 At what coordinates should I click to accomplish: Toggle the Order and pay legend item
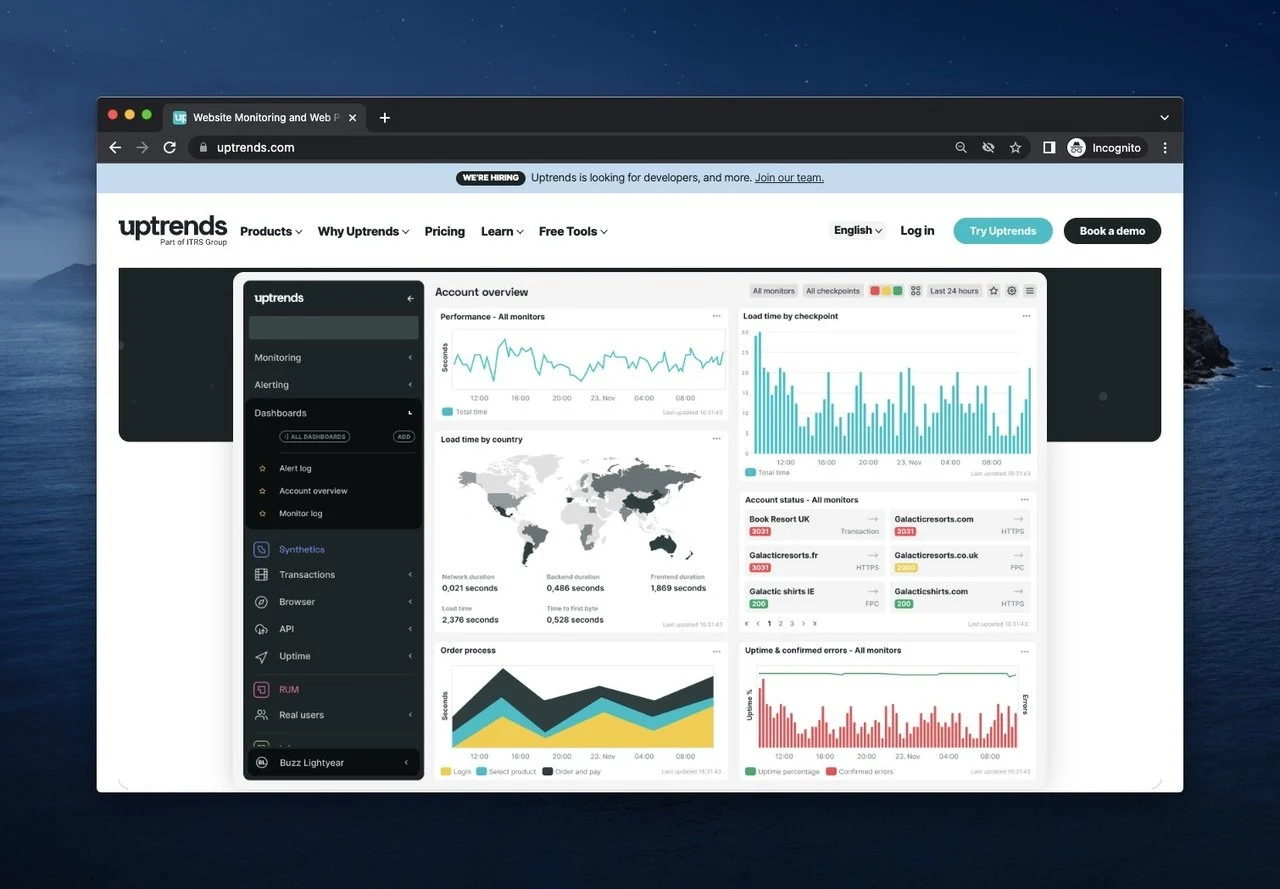(572, 772)
